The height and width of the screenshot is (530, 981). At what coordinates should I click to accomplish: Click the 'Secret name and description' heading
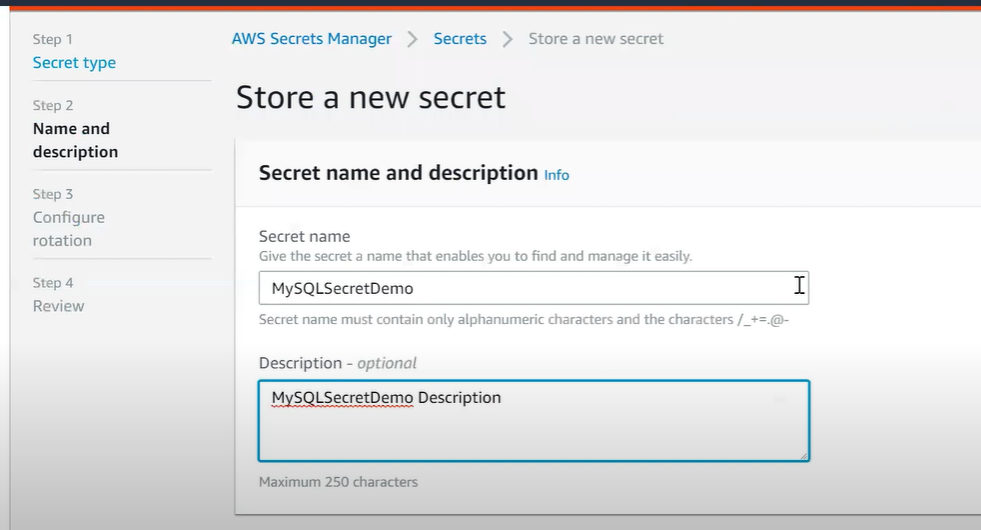point(399,173)
